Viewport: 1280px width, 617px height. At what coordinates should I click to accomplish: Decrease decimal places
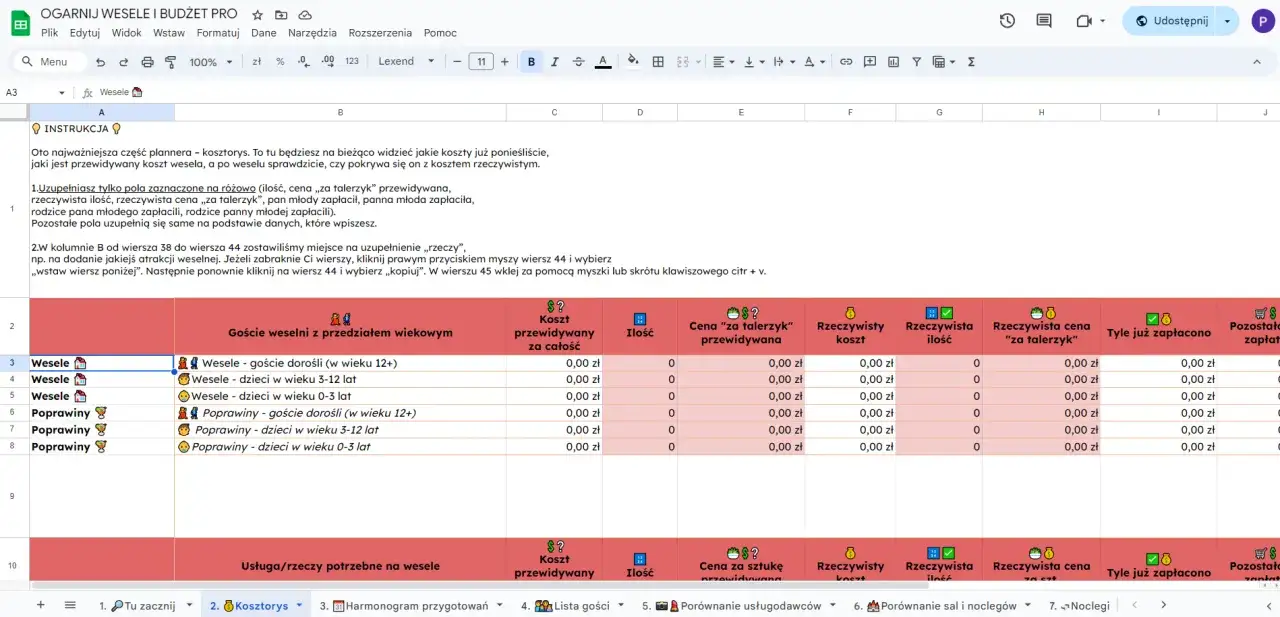(x=303, y=61)
